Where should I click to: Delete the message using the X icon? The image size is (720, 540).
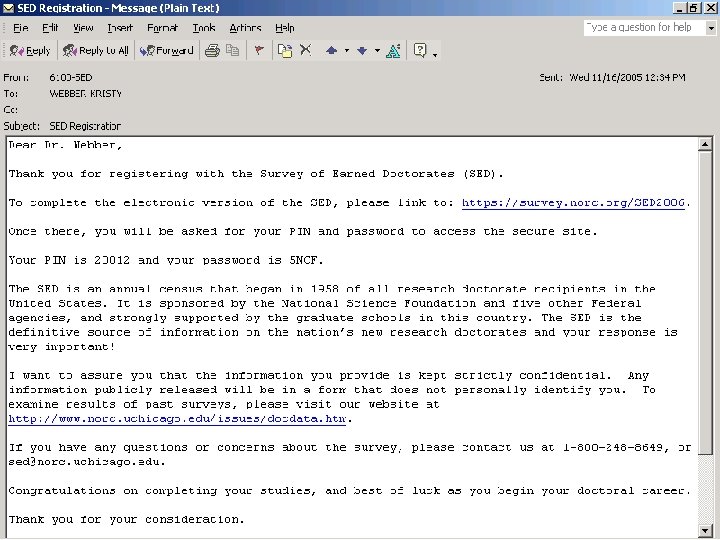pyautogui.click(x=305, y=50)
